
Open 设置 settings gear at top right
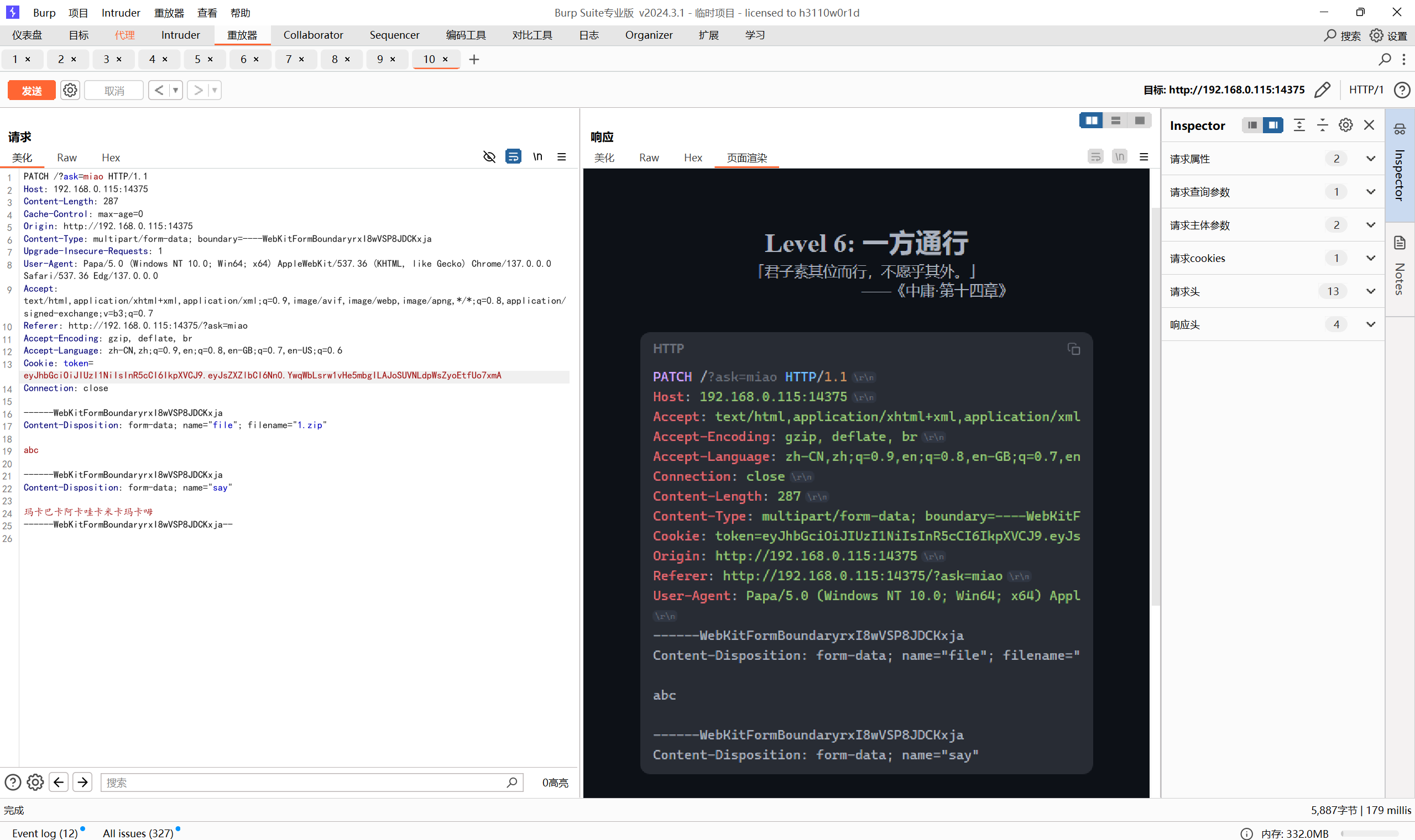(x=1376, y=36)
